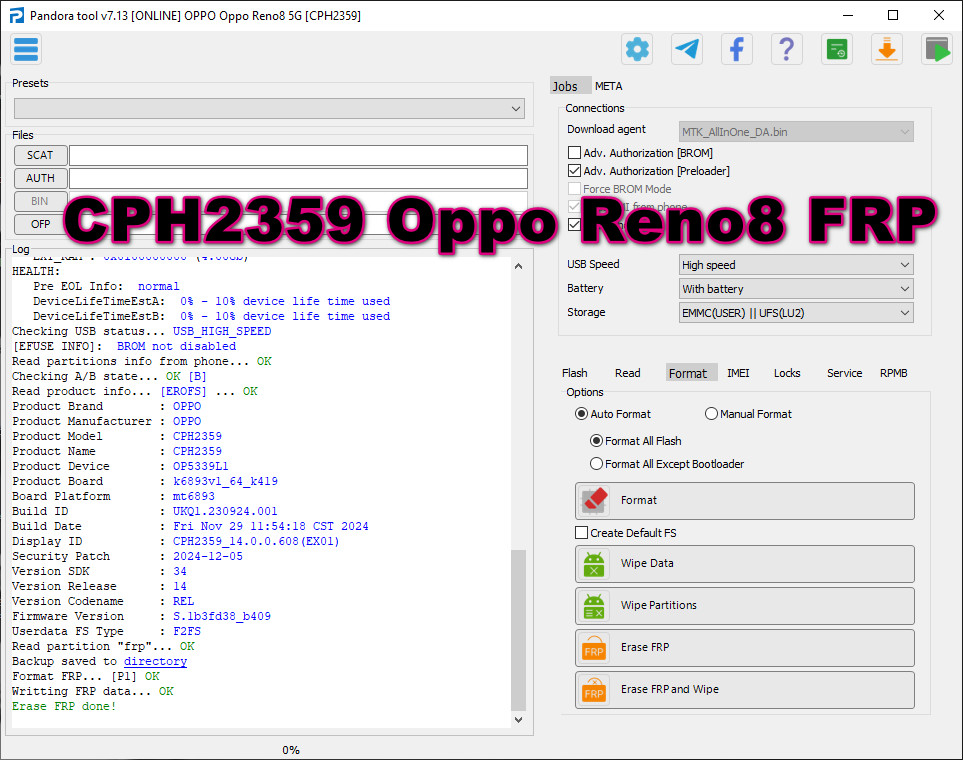
Task: Click the BIN file button
Action: pos(40,201)
